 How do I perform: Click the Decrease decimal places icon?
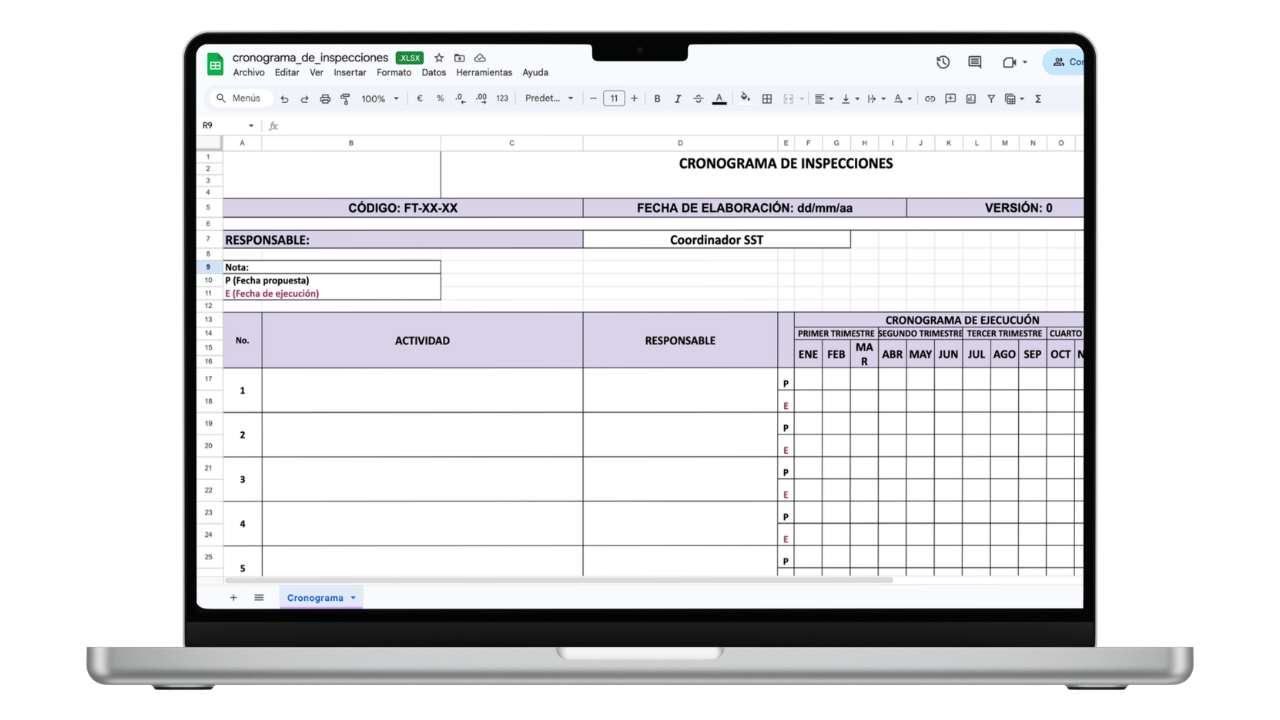pos(459,98)
